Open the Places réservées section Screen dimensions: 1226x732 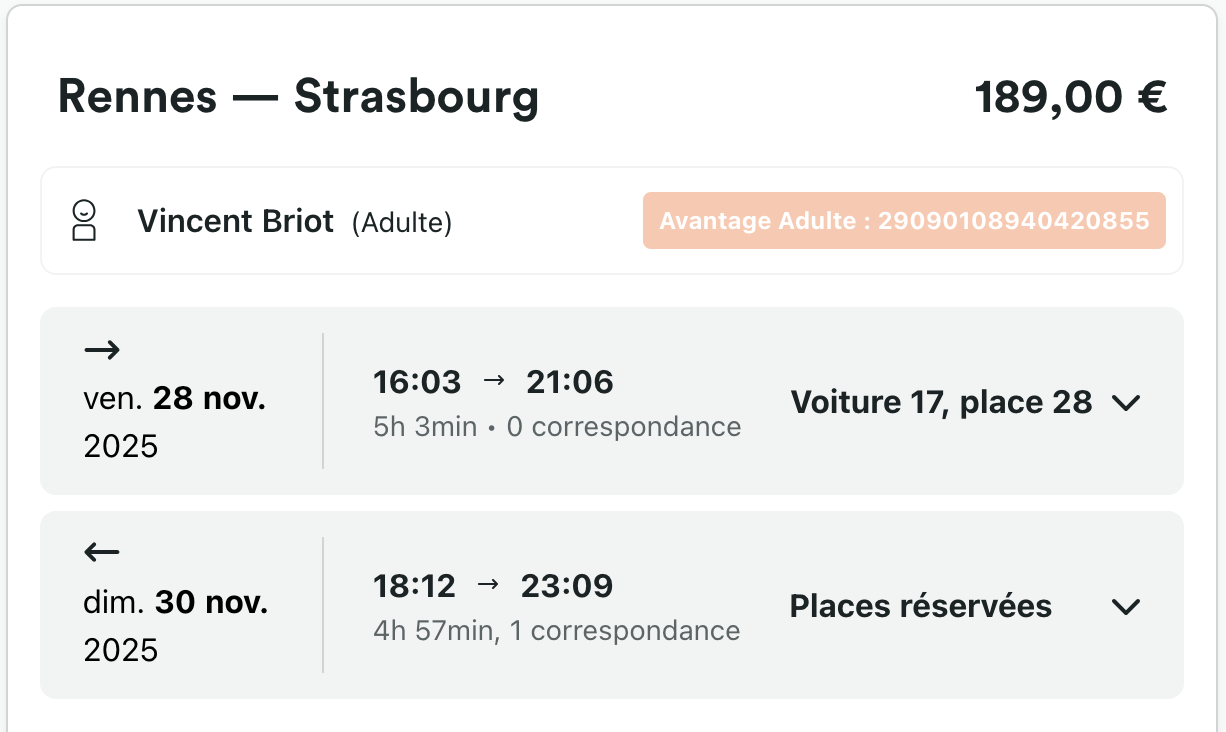pos(920,607)
